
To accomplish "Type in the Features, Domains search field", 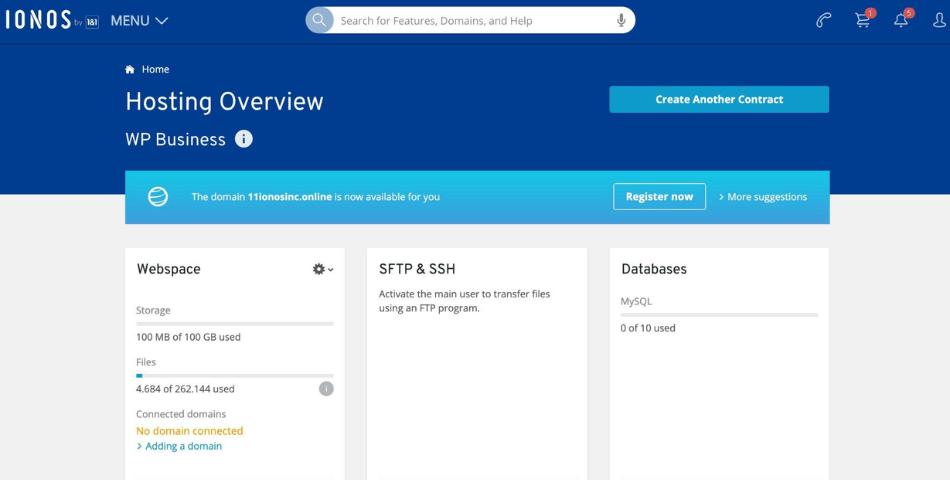I will click(470, 20).
